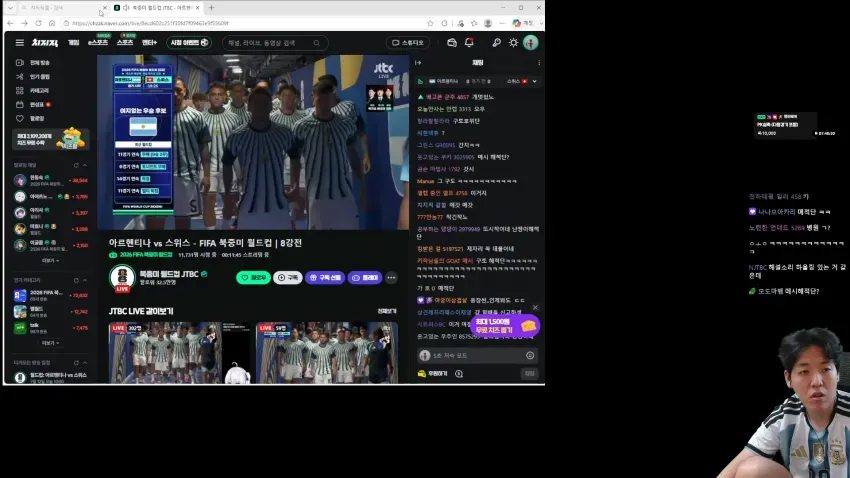Open the 북중미 월드컵 JTBC channel name
Screen dimensions: 850x478
pyautogui.click(x=169, y=274)
